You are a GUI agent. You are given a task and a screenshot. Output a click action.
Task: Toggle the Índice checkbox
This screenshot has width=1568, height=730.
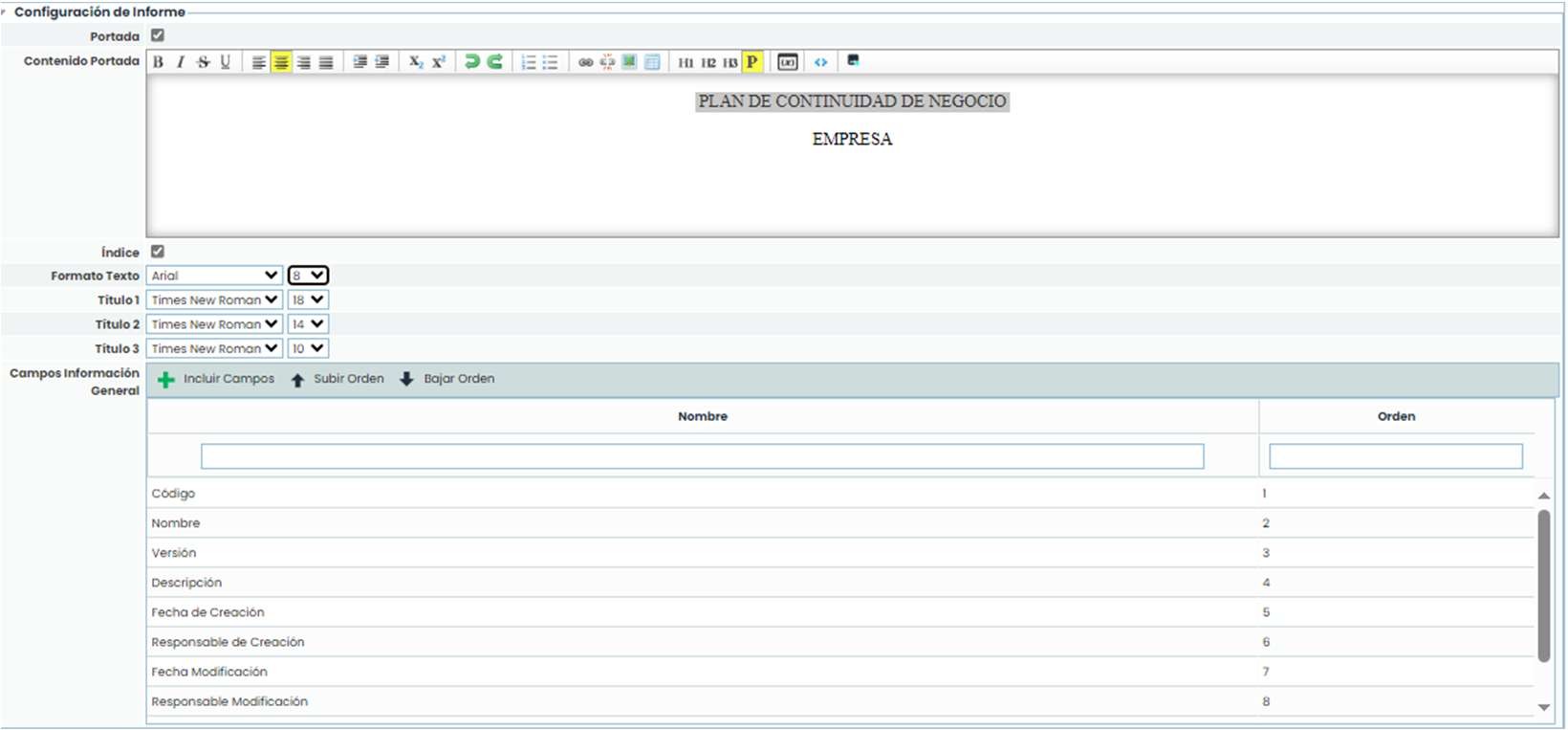(x=158, y=252)
